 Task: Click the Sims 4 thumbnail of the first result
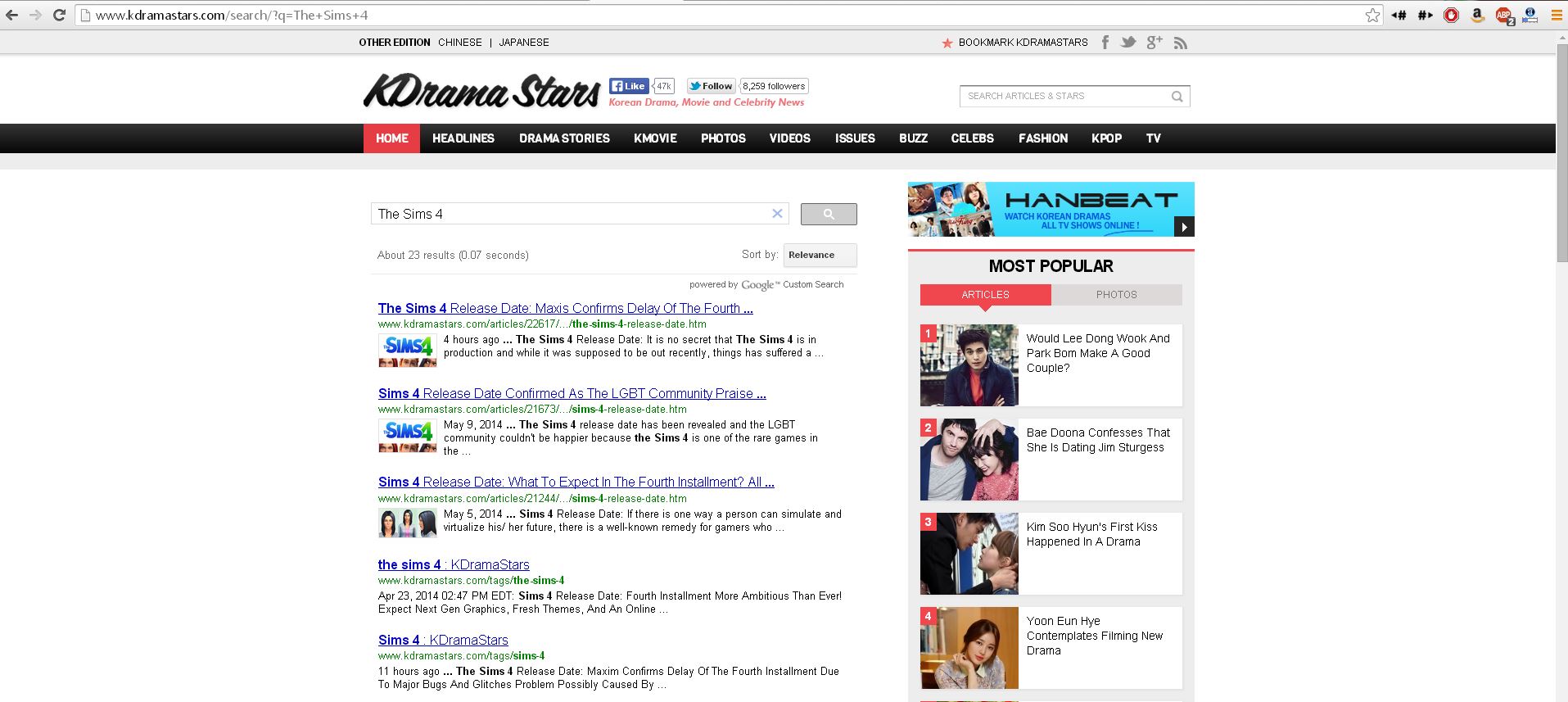click(407, 350)
